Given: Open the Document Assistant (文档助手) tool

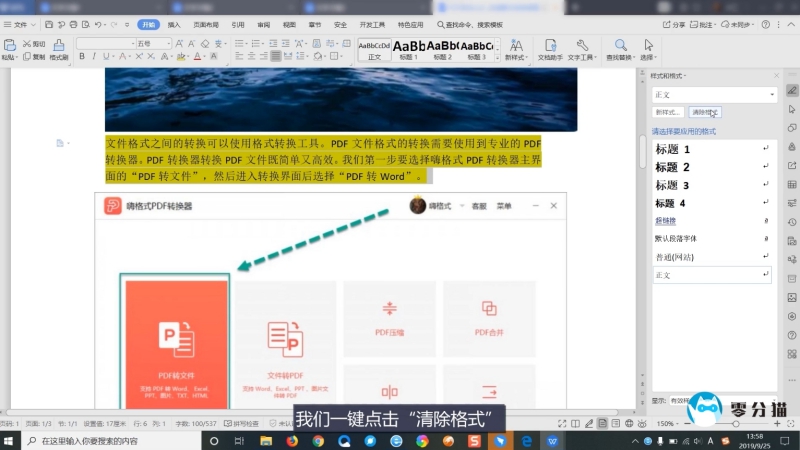Looking at the screenshot, I should (550, 49).
